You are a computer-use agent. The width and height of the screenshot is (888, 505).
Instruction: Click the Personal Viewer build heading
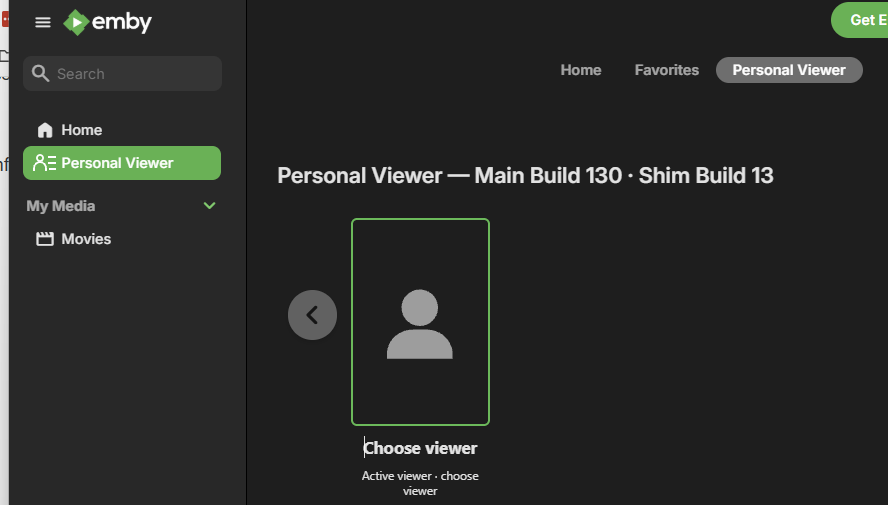tap(525, 176)
